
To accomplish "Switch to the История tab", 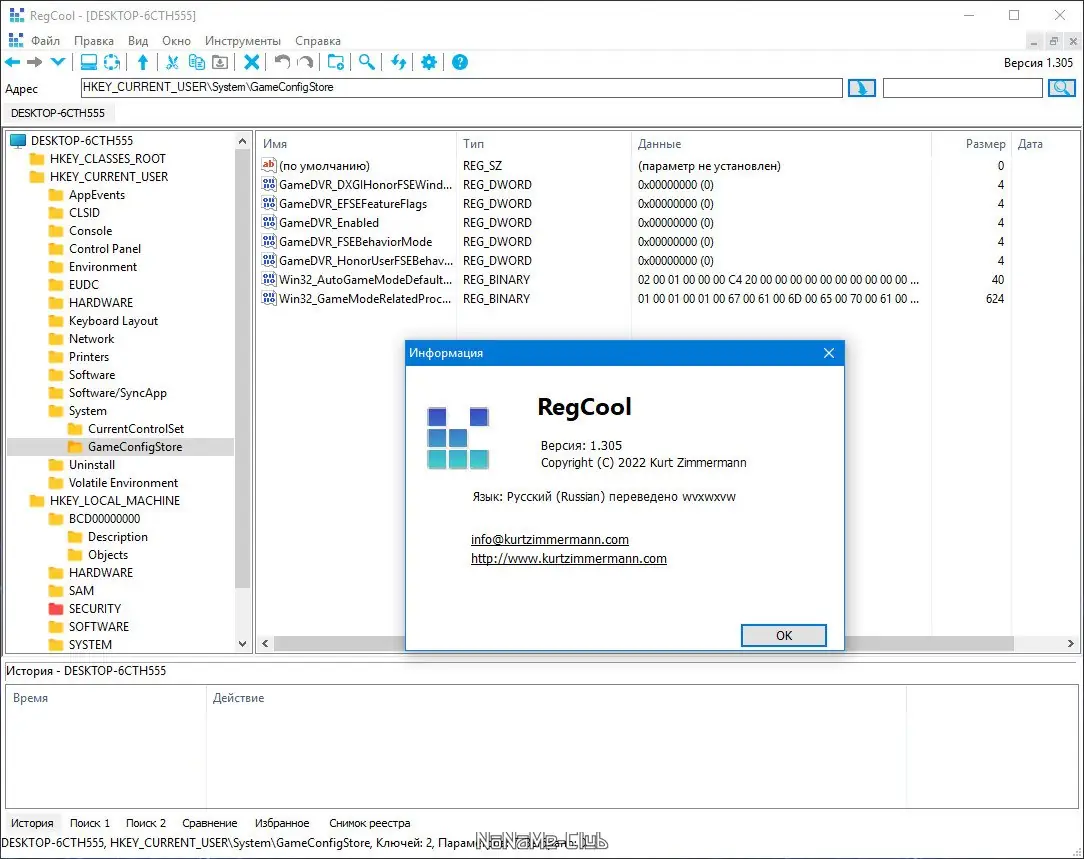I will (32, 823).
